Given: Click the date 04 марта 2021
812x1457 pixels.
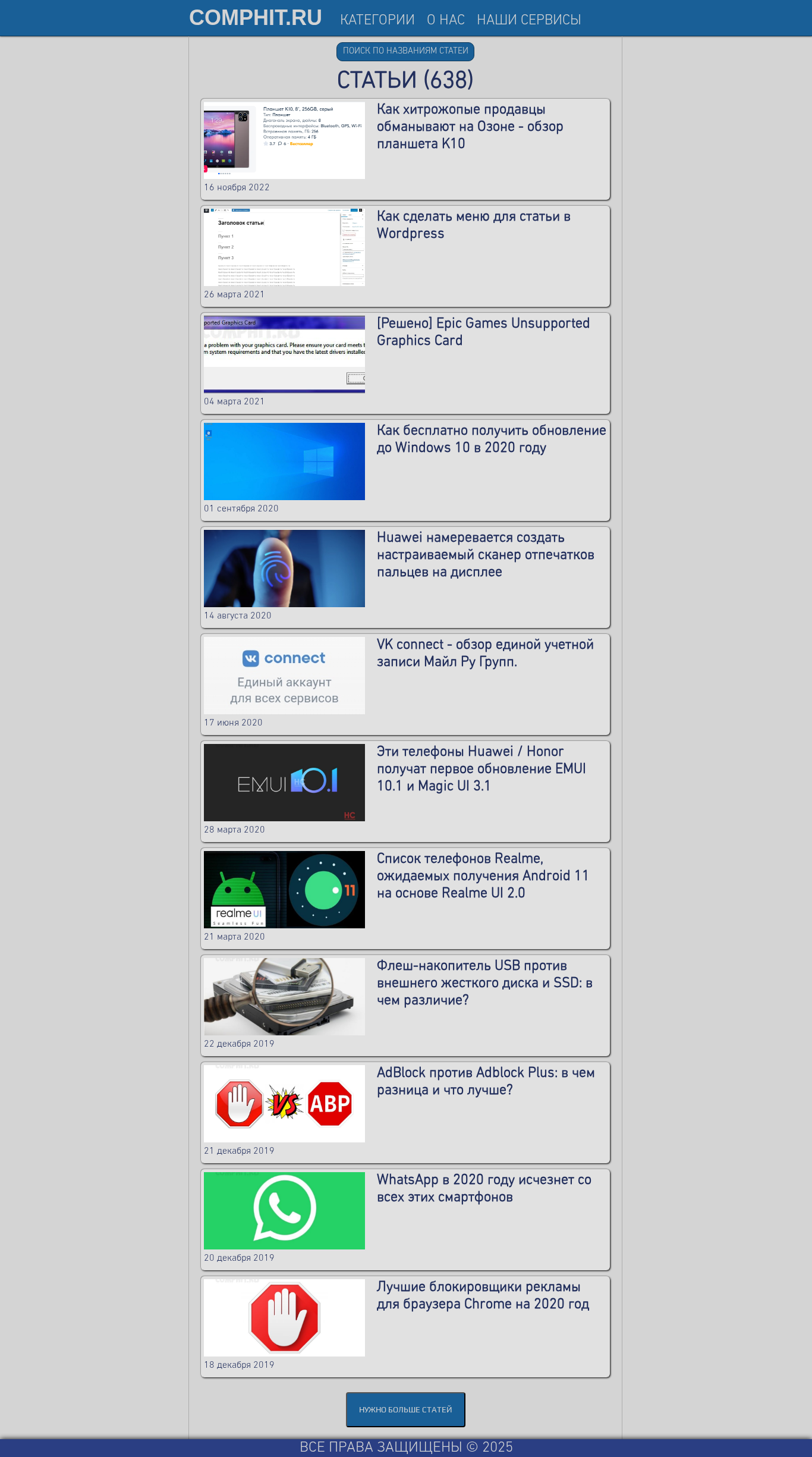Looking at the screenshot, I should tap(234, 401).
